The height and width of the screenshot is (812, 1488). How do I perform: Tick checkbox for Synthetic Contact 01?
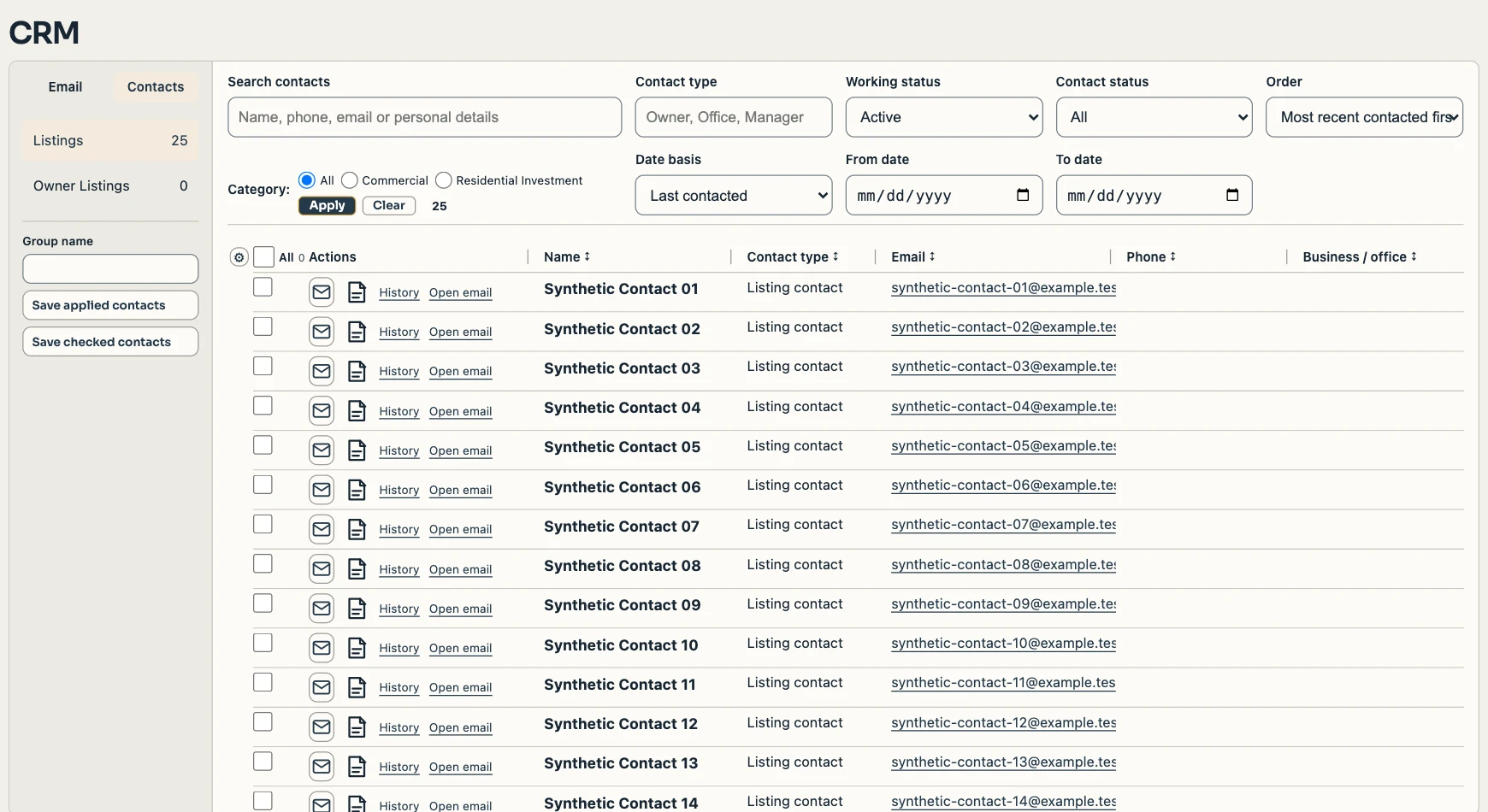click(263, 287)
